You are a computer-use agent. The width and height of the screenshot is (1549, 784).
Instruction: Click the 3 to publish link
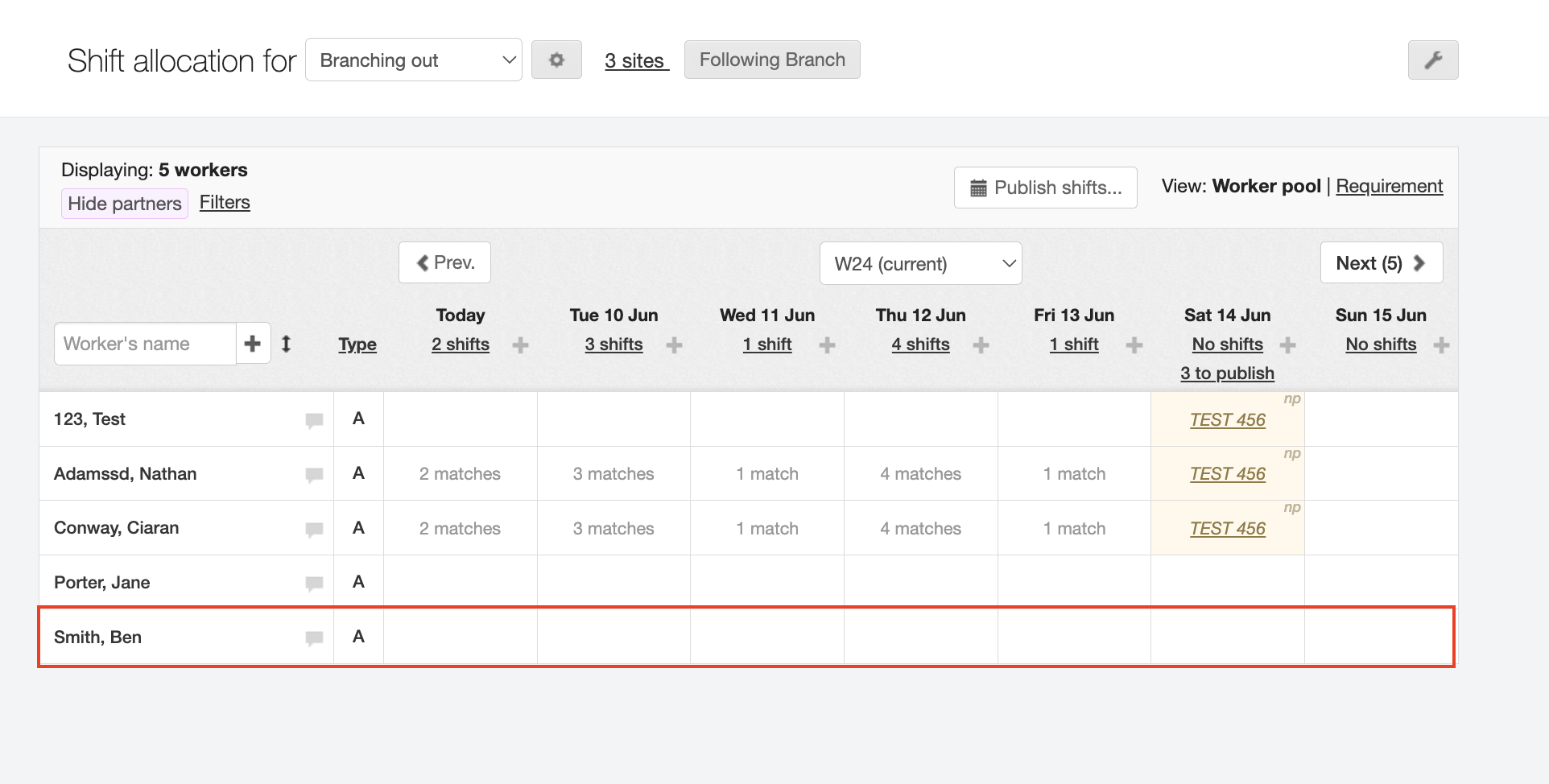pos(1227,373)
